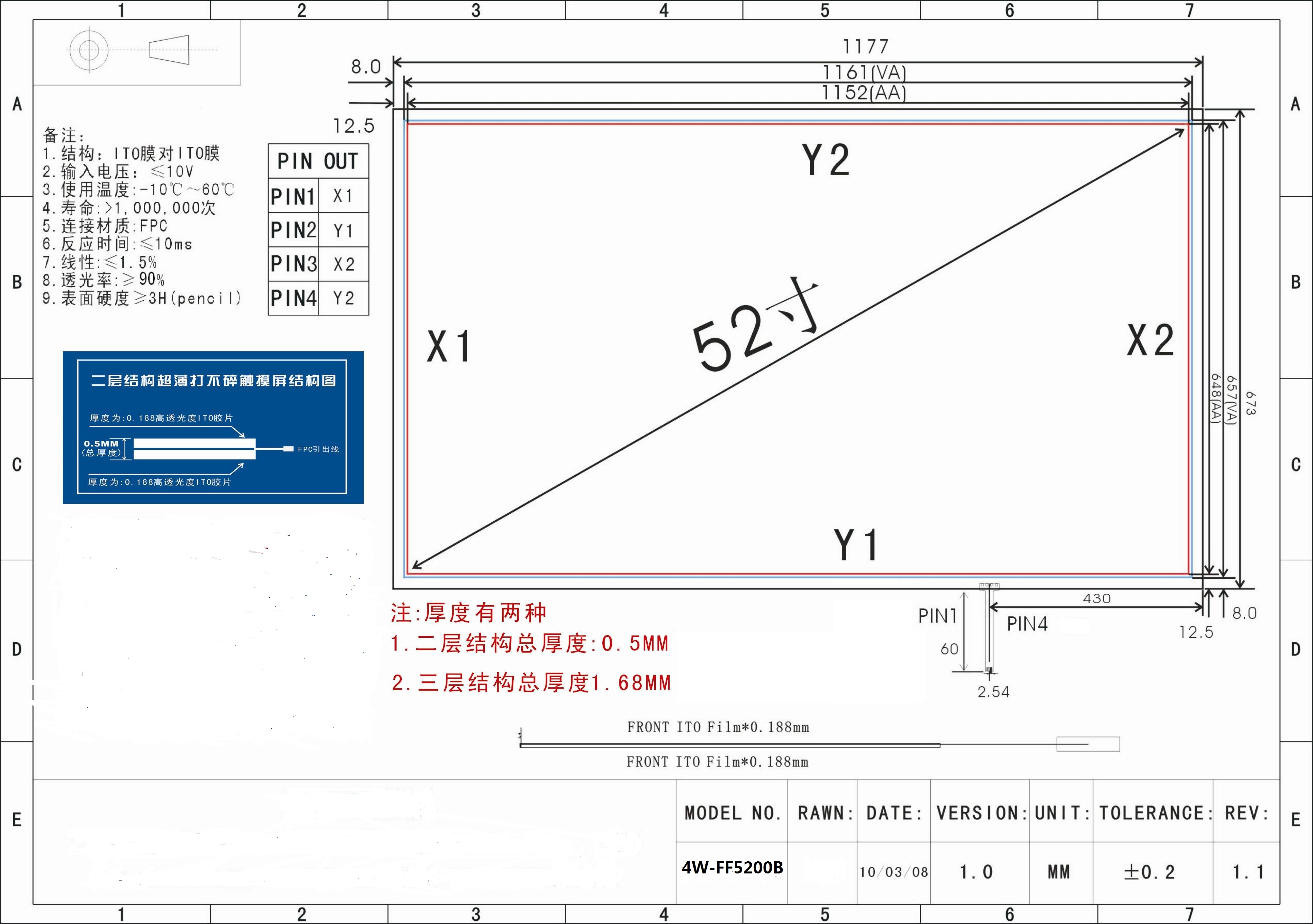The width and height of the screenshot is (1313, 924).
Task: Click the FPC tail connector drawing
Action: [x=989, y=629]
